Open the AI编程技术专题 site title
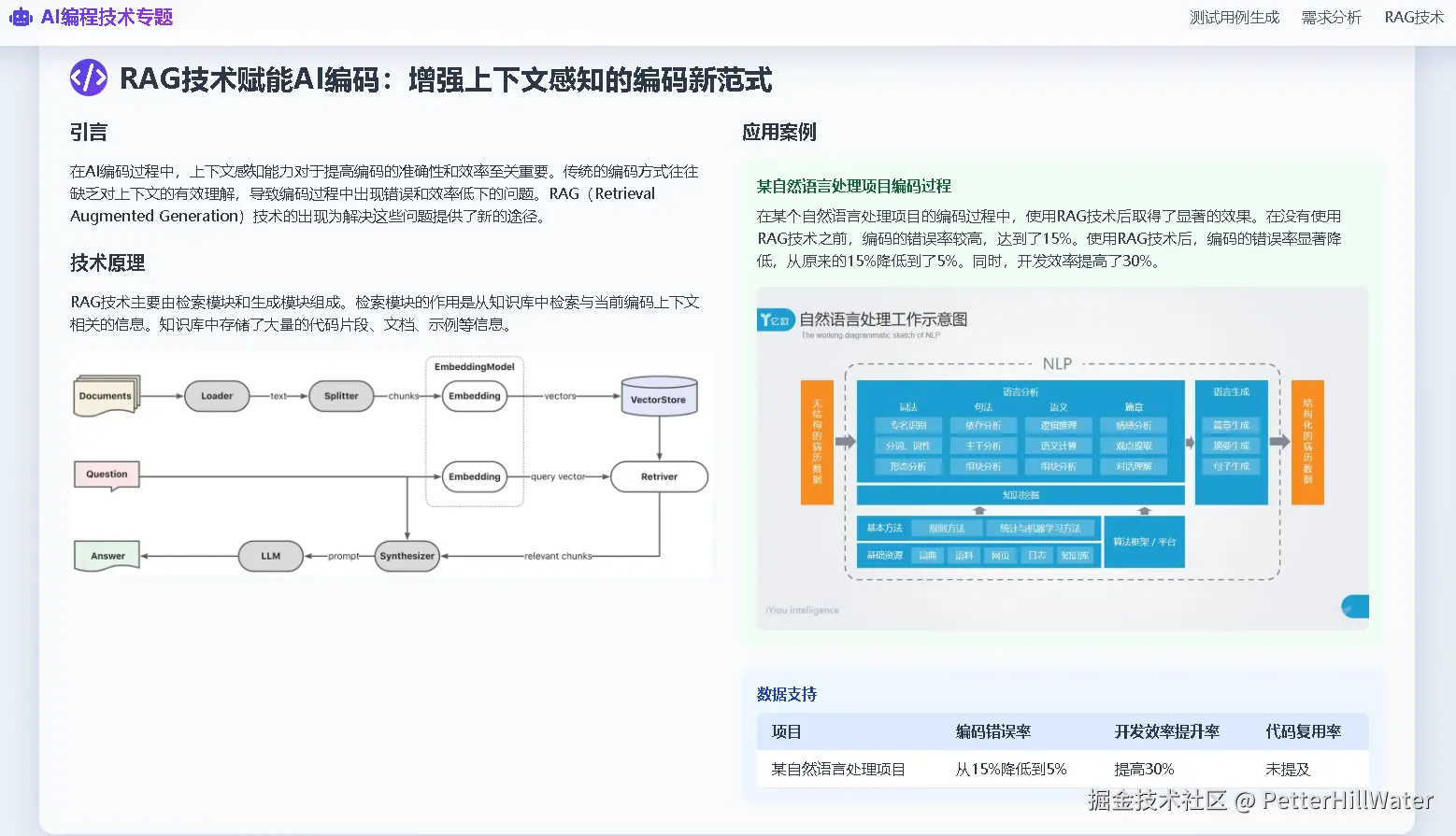The image size is (1456, 836). tap(107, 17)
